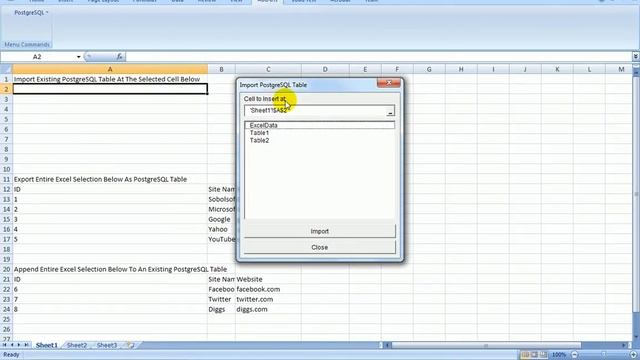
Task: Click the 'diggs.com' cell
Action: (268, 309)
